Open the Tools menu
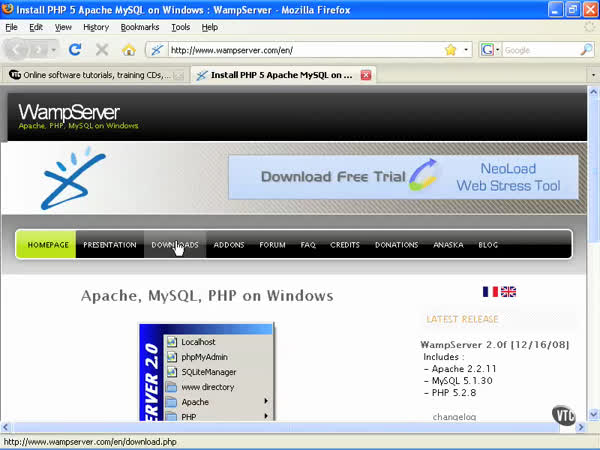The width and height of the screenshot is (600, 450). pyautogui.click(x=180, y=27)
